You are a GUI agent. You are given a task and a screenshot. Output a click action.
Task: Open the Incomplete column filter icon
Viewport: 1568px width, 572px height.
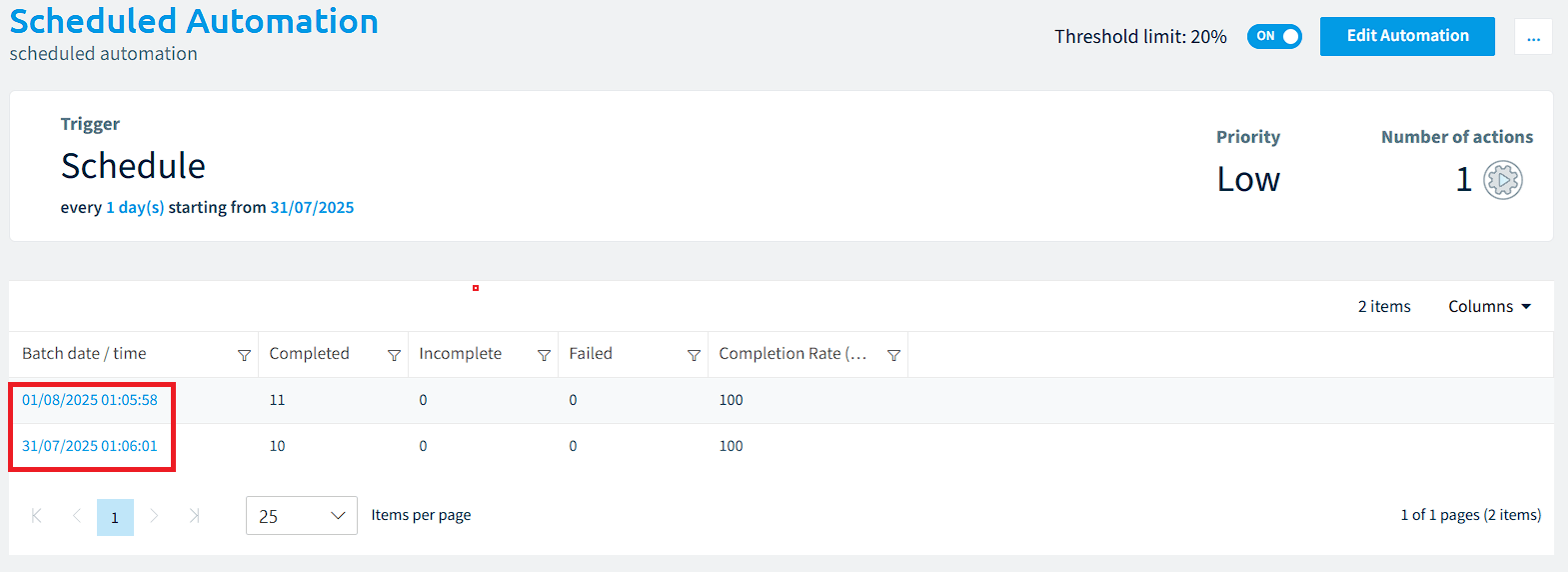tap(544, 355)
